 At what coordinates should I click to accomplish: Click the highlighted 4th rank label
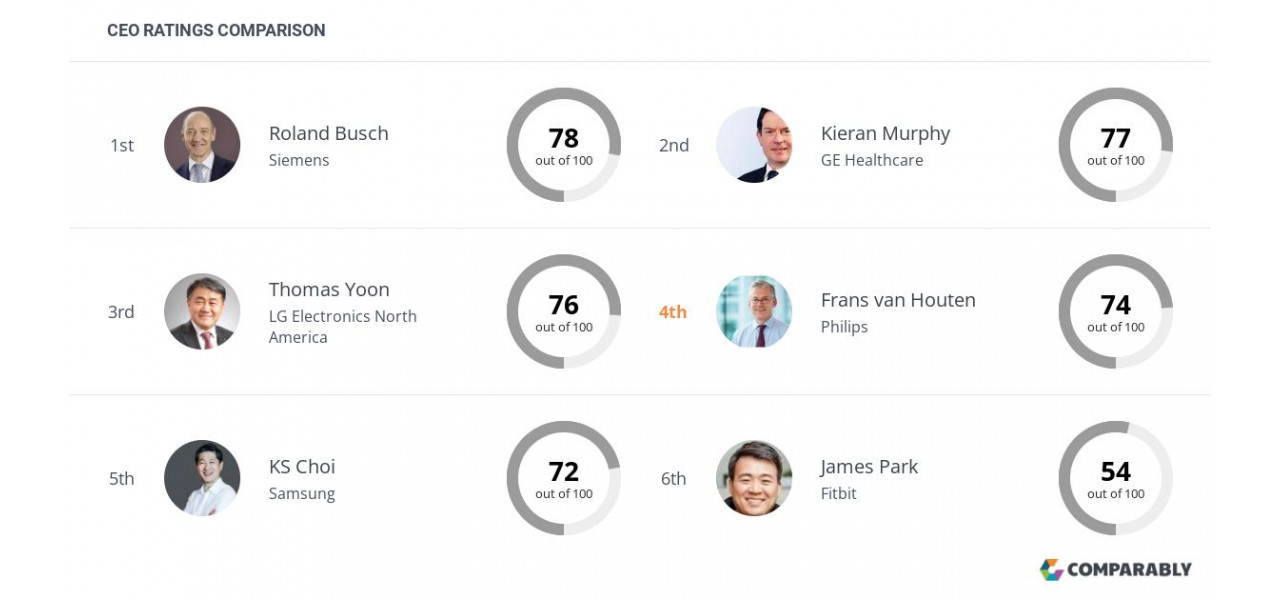(x=673, y=312)
